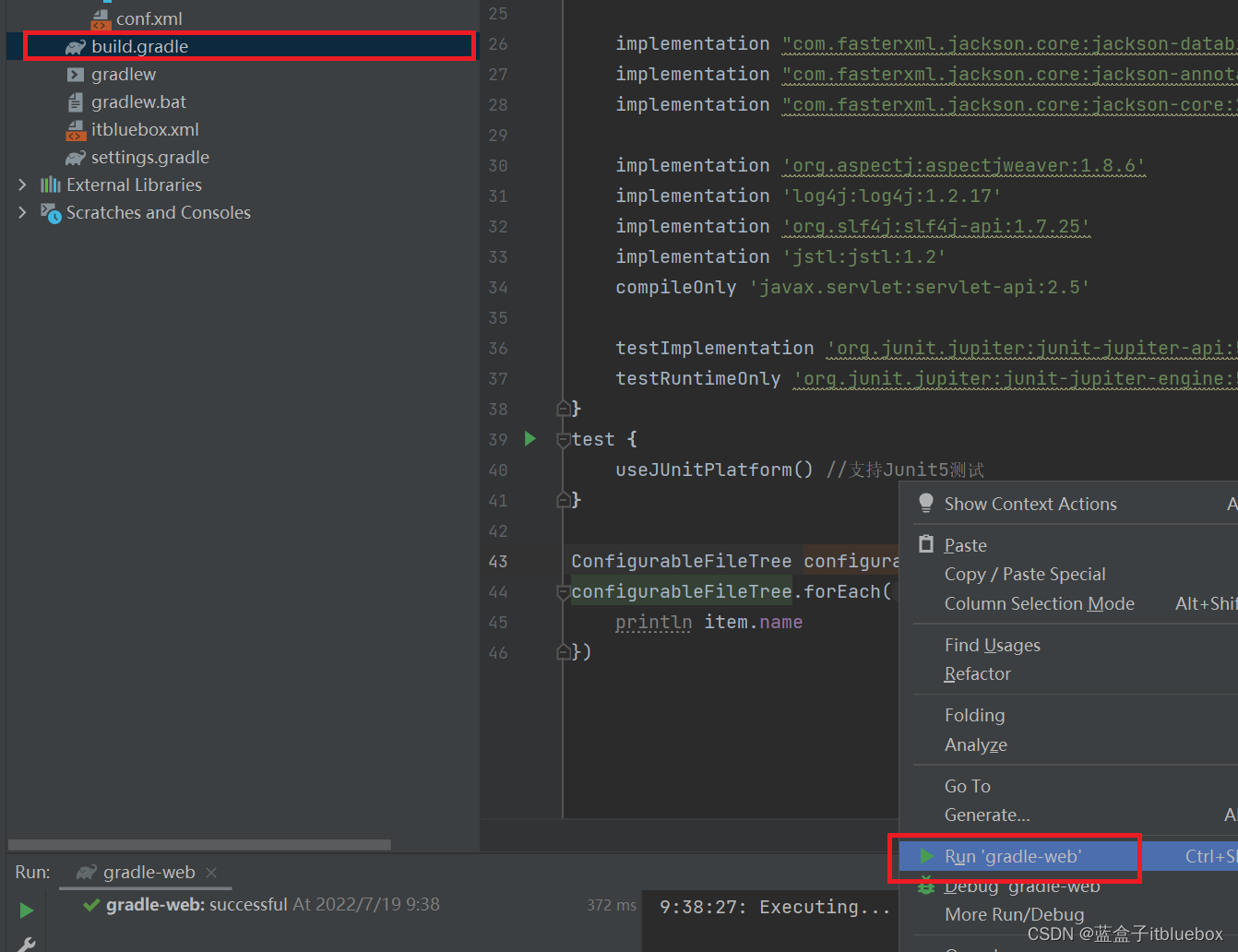1238x952 pixels.
Task: Click line number 43 in the gutter
Action: pyautogui.click(x=498, y=561)
